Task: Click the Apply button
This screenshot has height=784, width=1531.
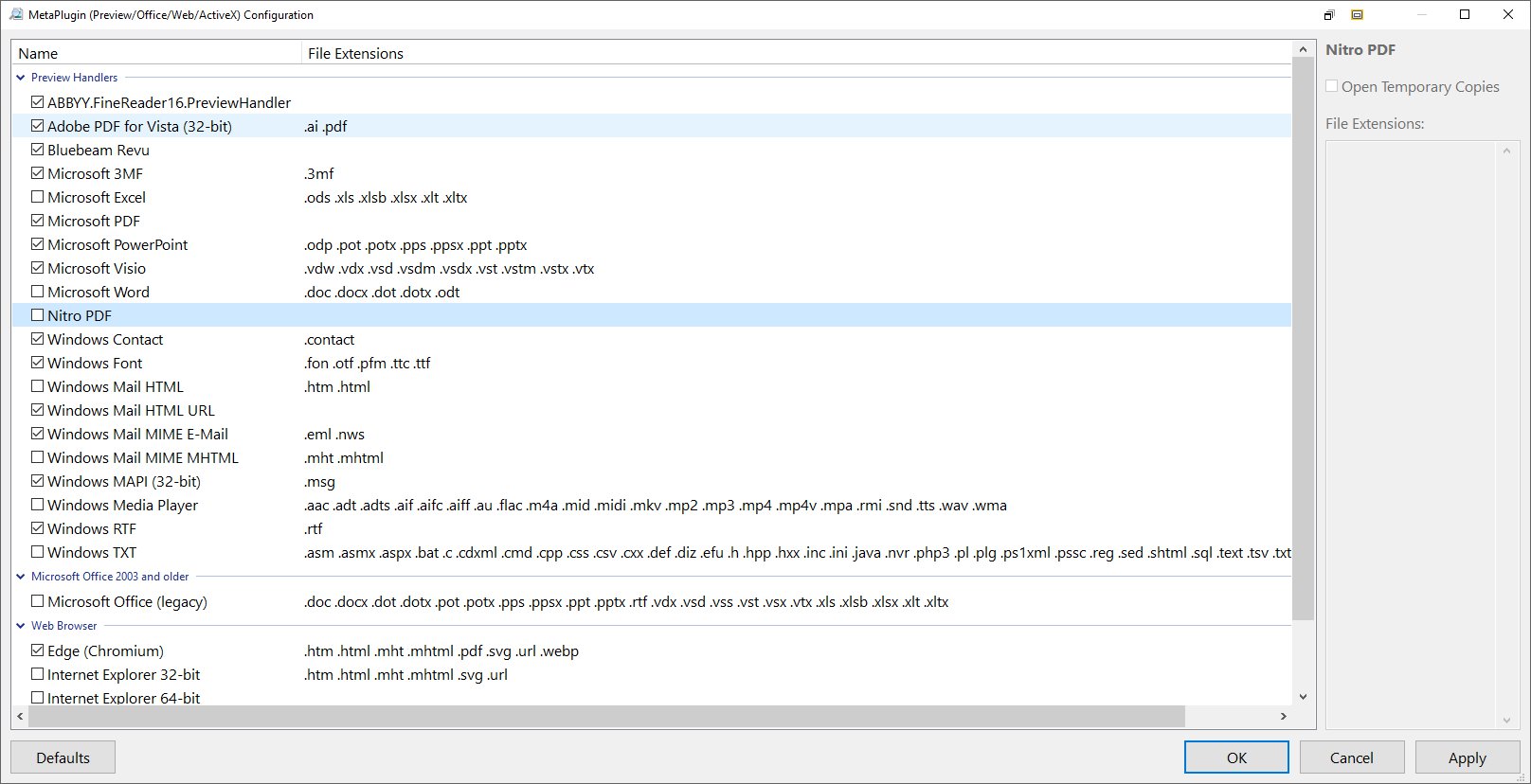Action: point(1468,757)
